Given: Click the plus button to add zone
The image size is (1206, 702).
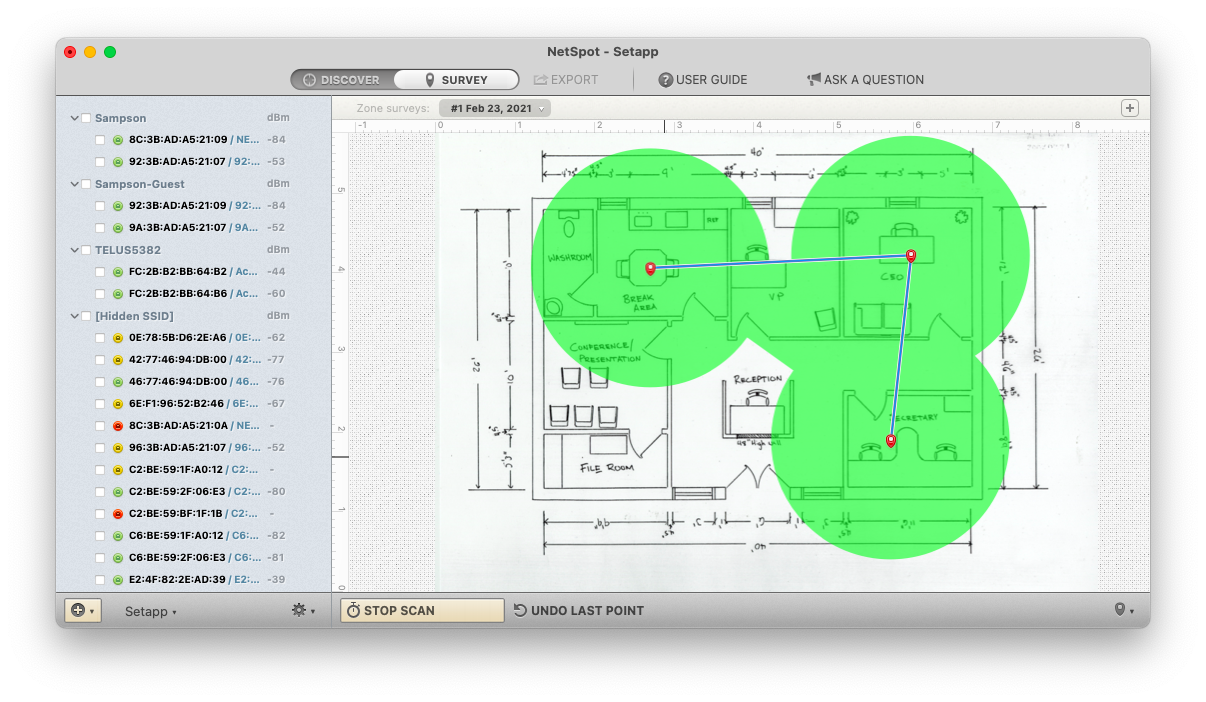Looking at the screenshot, I should tap(1130, 108).
